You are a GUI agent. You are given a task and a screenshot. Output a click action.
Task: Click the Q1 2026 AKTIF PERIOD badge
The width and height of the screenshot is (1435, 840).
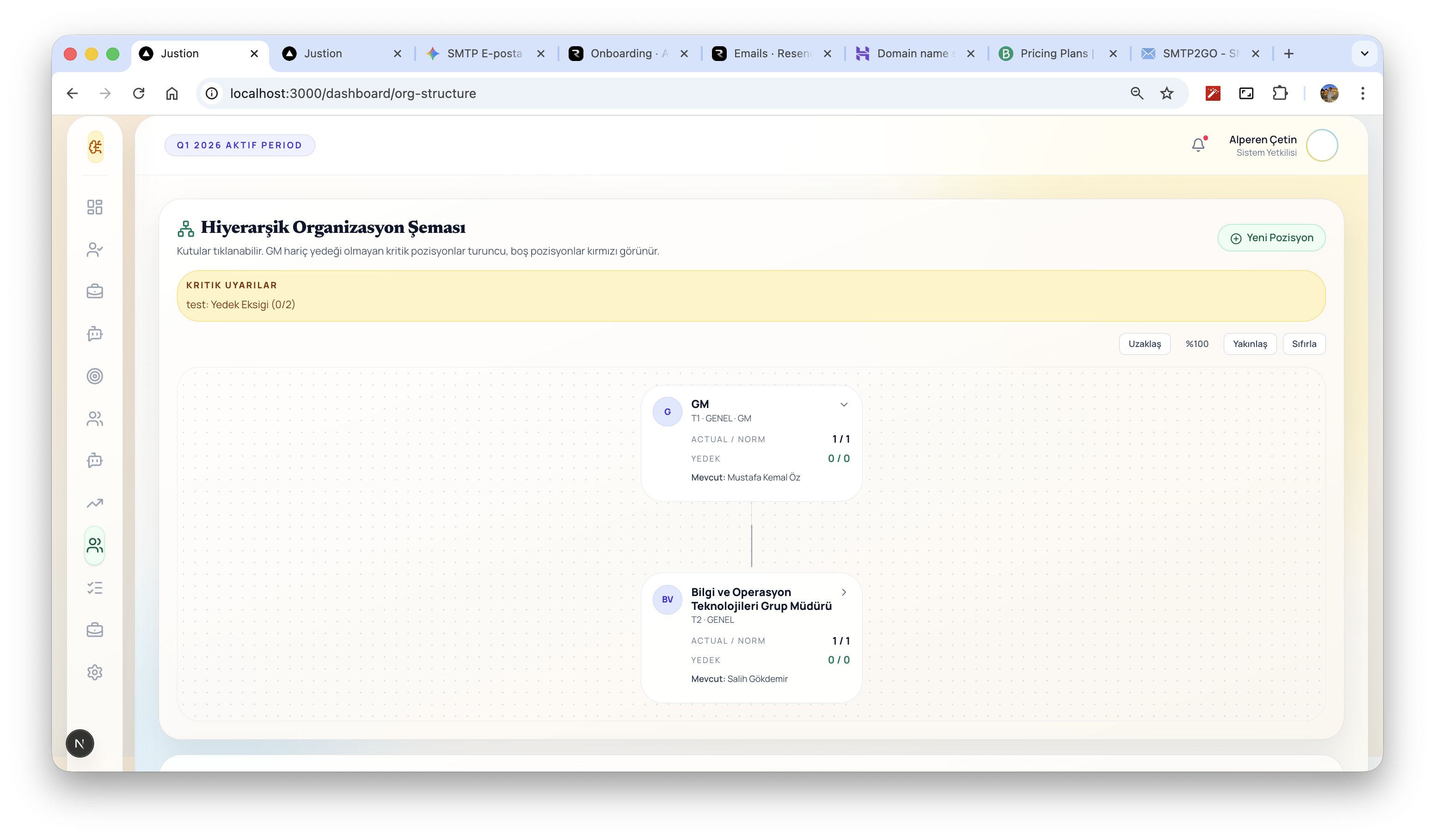tap(239, 145)
